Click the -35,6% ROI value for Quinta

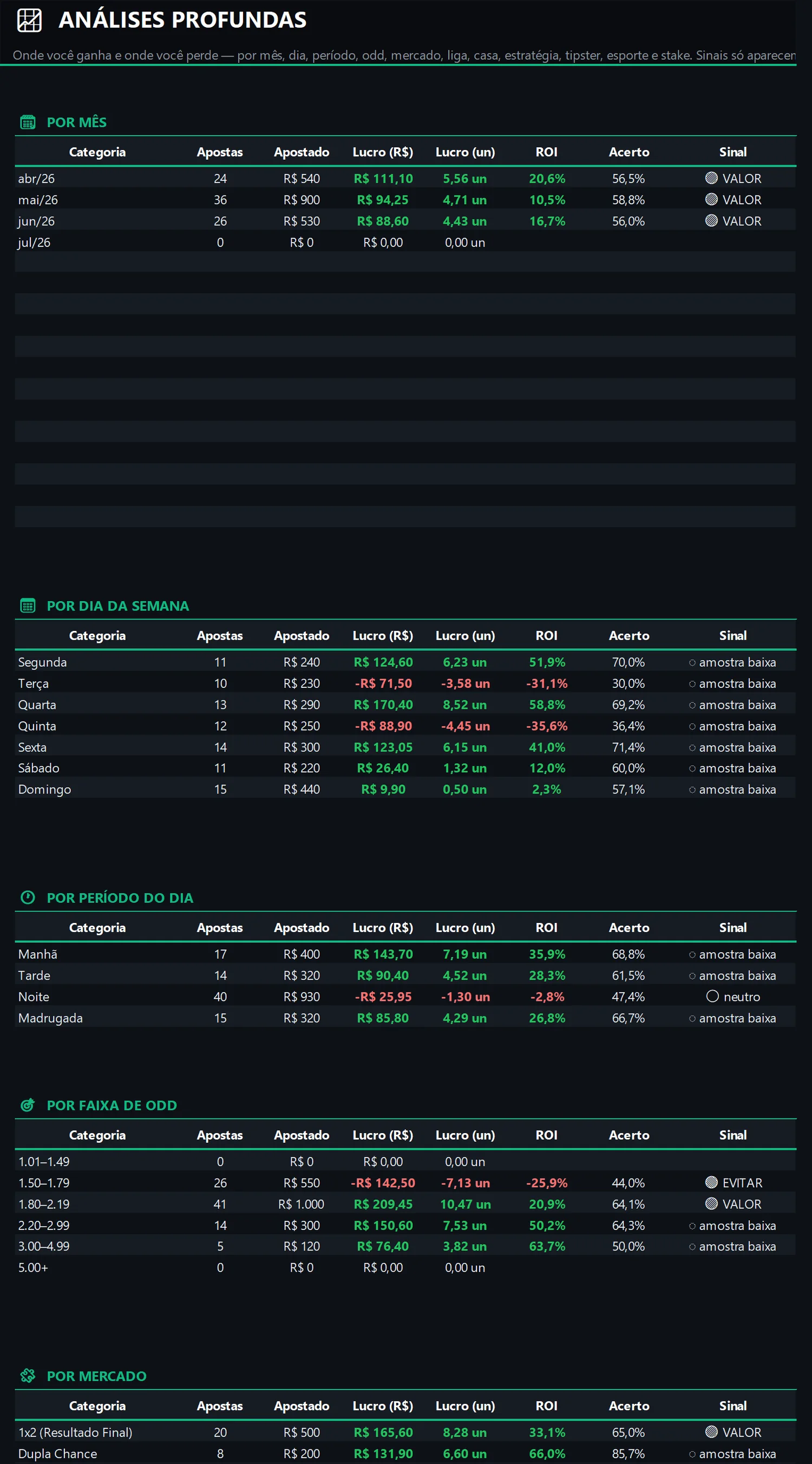point(547,726)
